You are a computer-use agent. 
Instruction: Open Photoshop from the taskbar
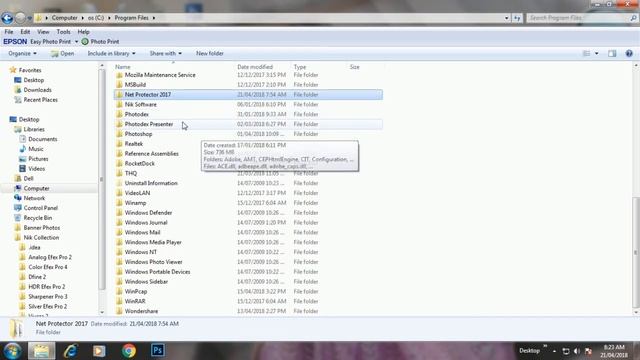click(158, 350)
